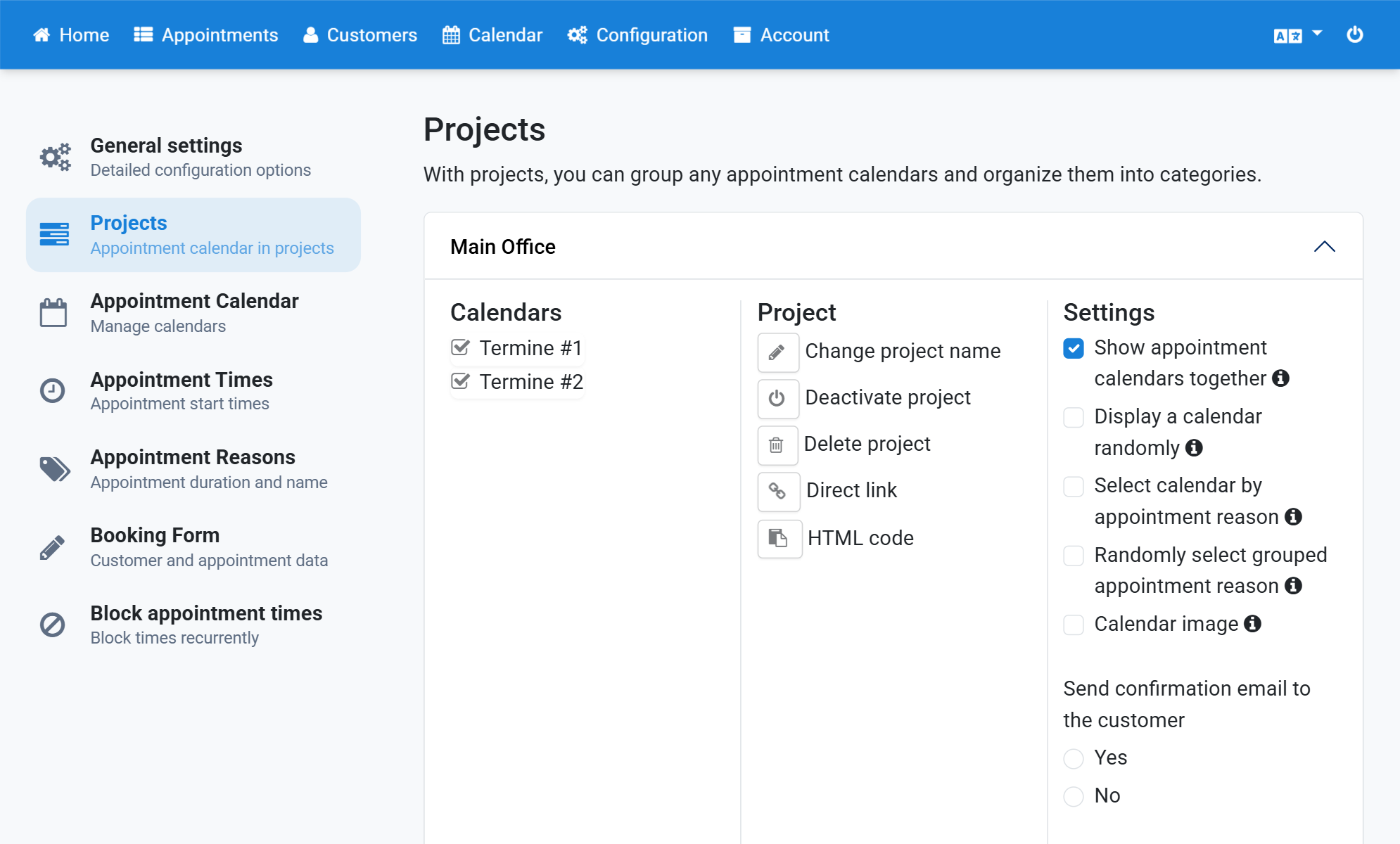Click the Appointment Calendar sidebar icon
This screenshot has height=844, width=1400.
point(53,312)
